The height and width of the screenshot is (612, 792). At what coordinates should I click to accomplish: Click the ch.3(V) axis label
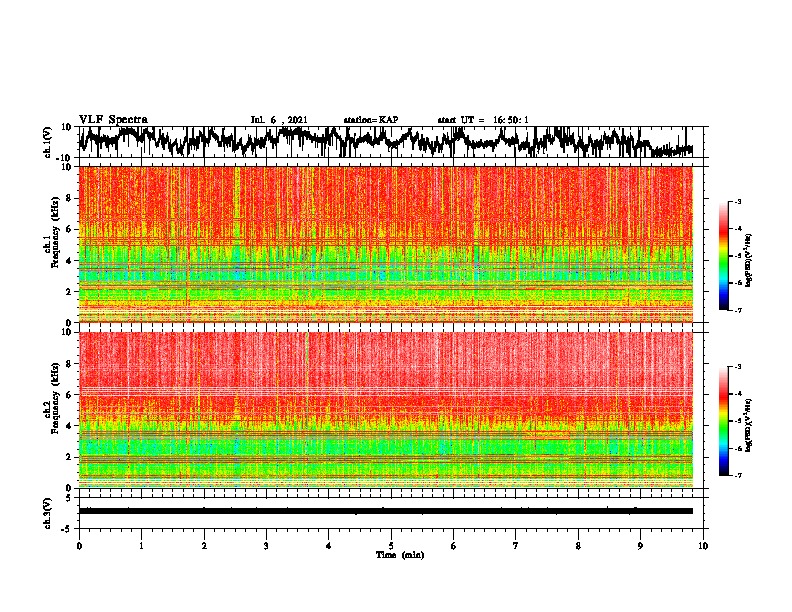point(48,513)
